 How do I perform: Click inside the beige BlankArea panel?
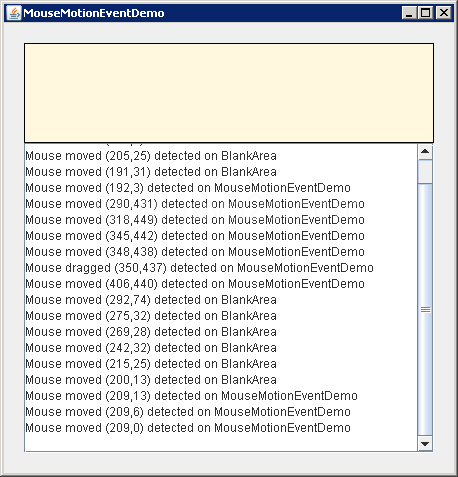[229, 93]
